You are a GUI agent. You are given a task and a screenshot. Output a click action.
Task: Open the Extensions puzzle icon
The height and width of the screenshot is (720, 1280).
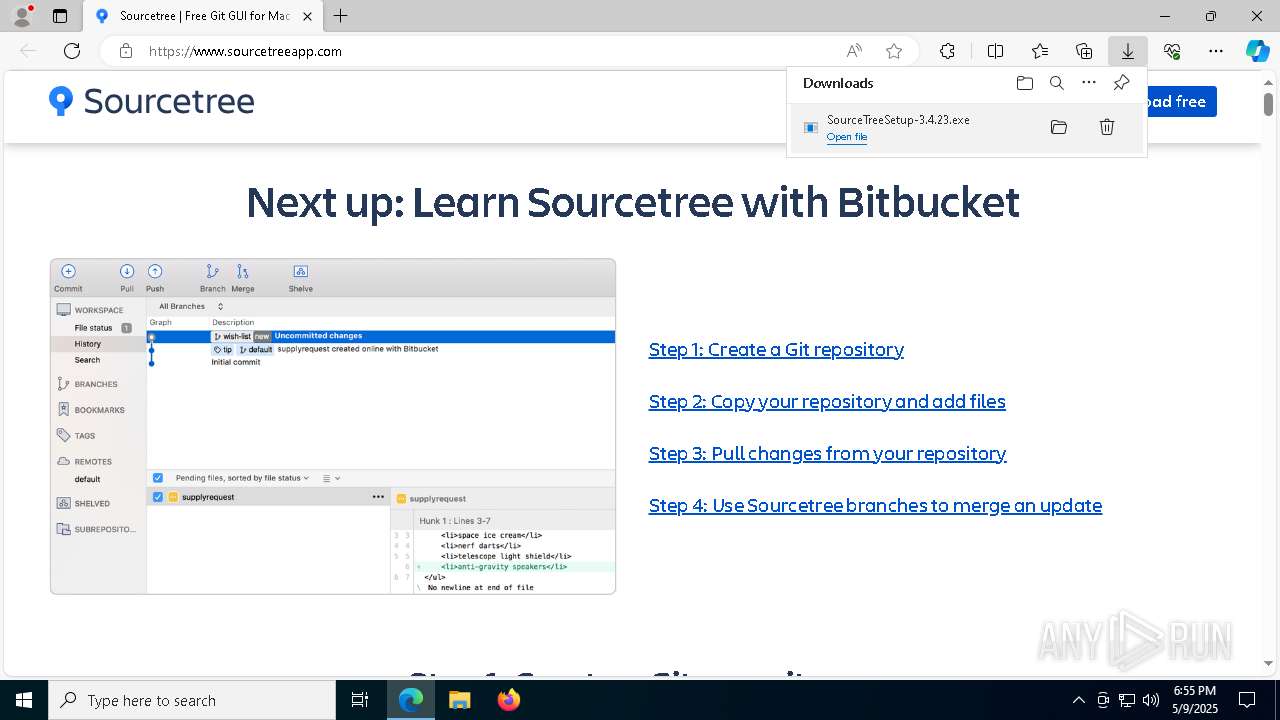pos(947,51)
